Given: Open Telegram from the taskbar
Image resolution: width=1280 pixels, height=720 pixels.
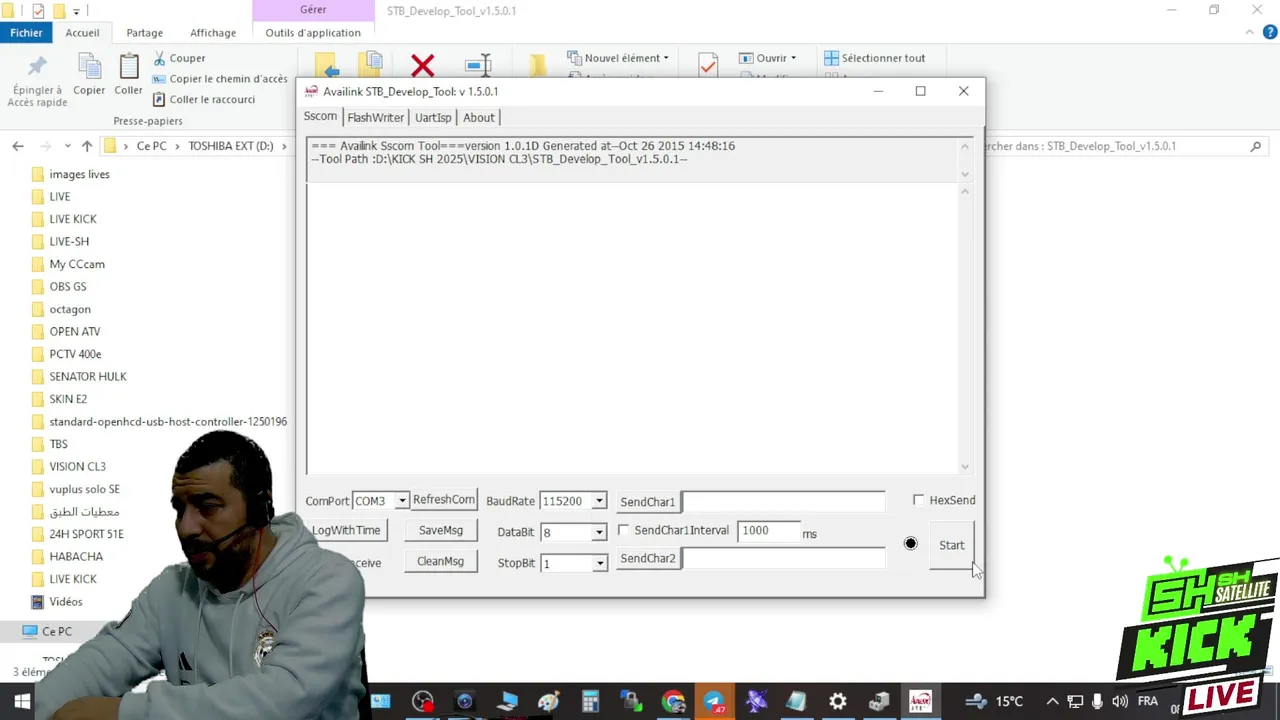Looking at the screenshot, I should tap(714, 702).
